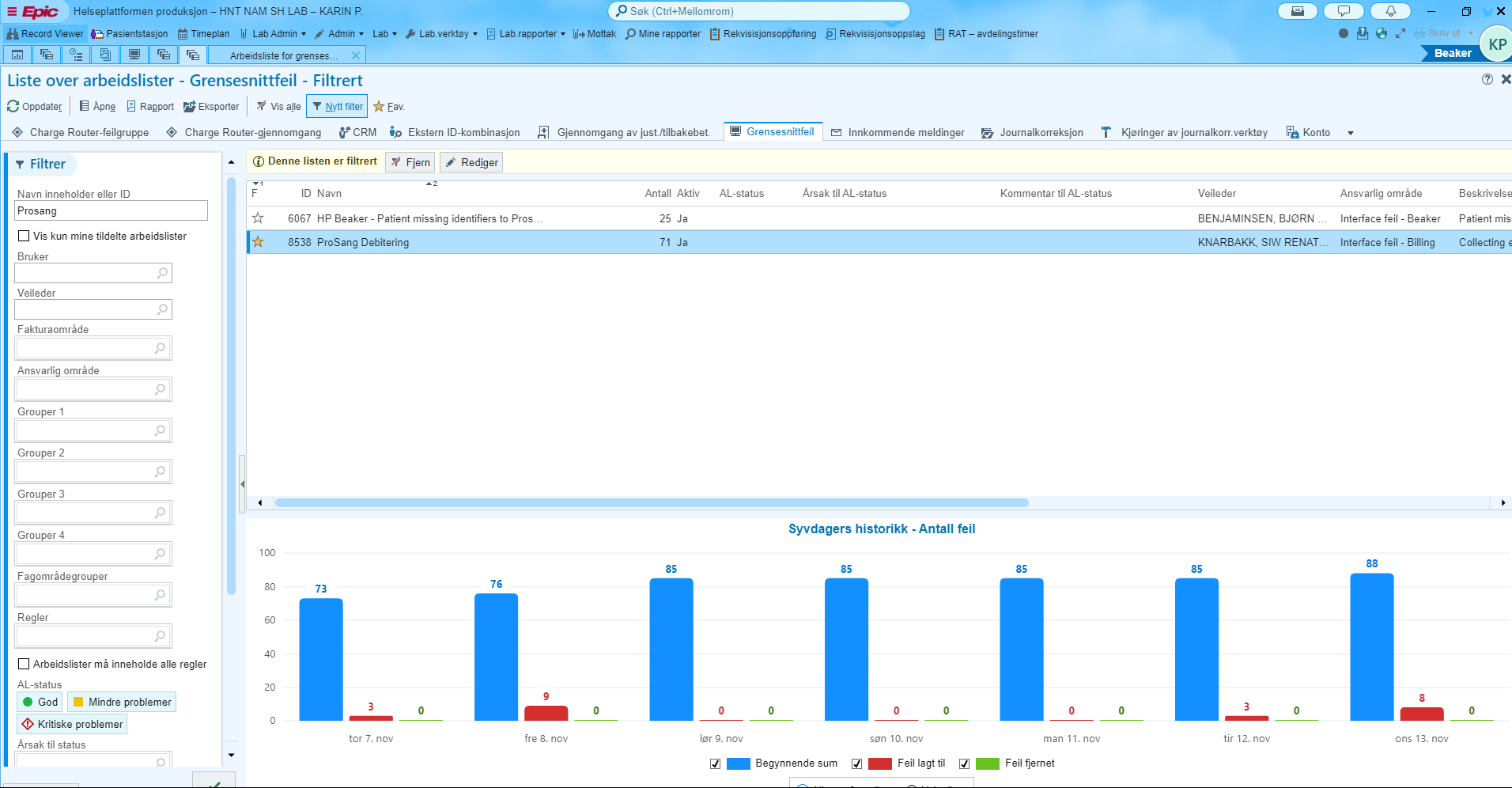Switch to Charge Router-gjennomgang tab
Screen dimensions: 1512x788
(x=244, y=132)
